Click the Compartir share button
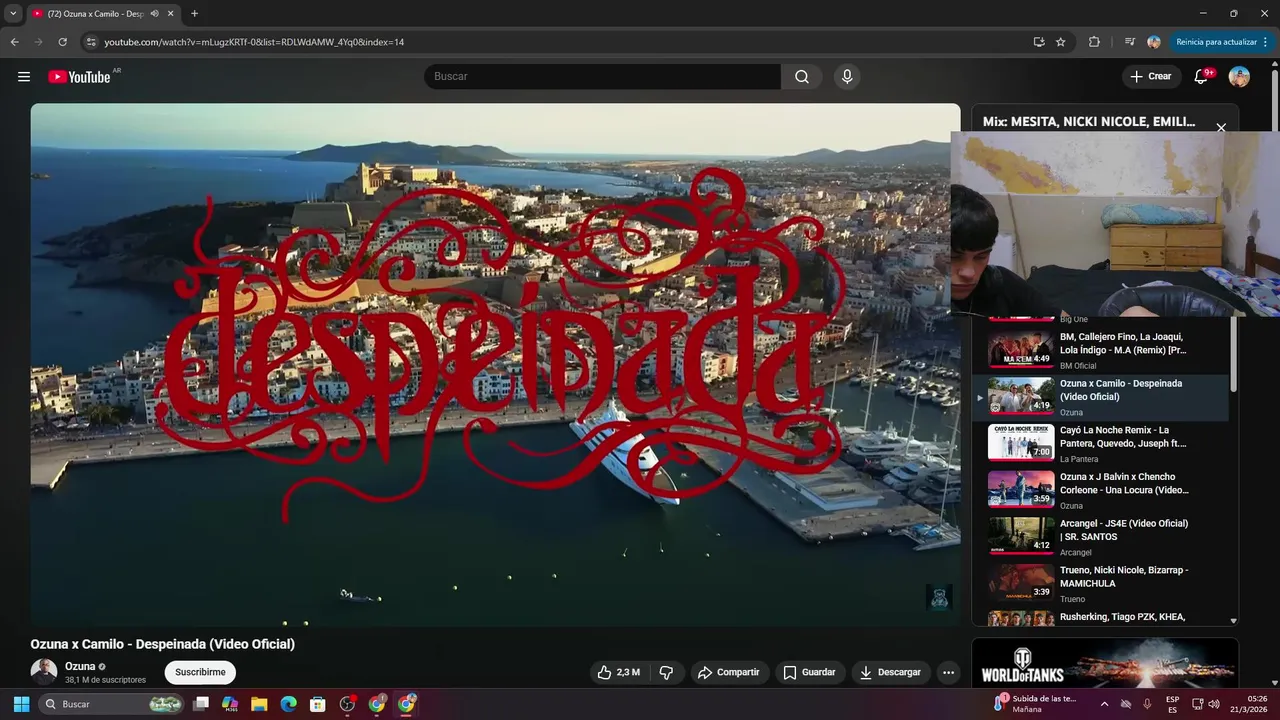 point(728,672)
